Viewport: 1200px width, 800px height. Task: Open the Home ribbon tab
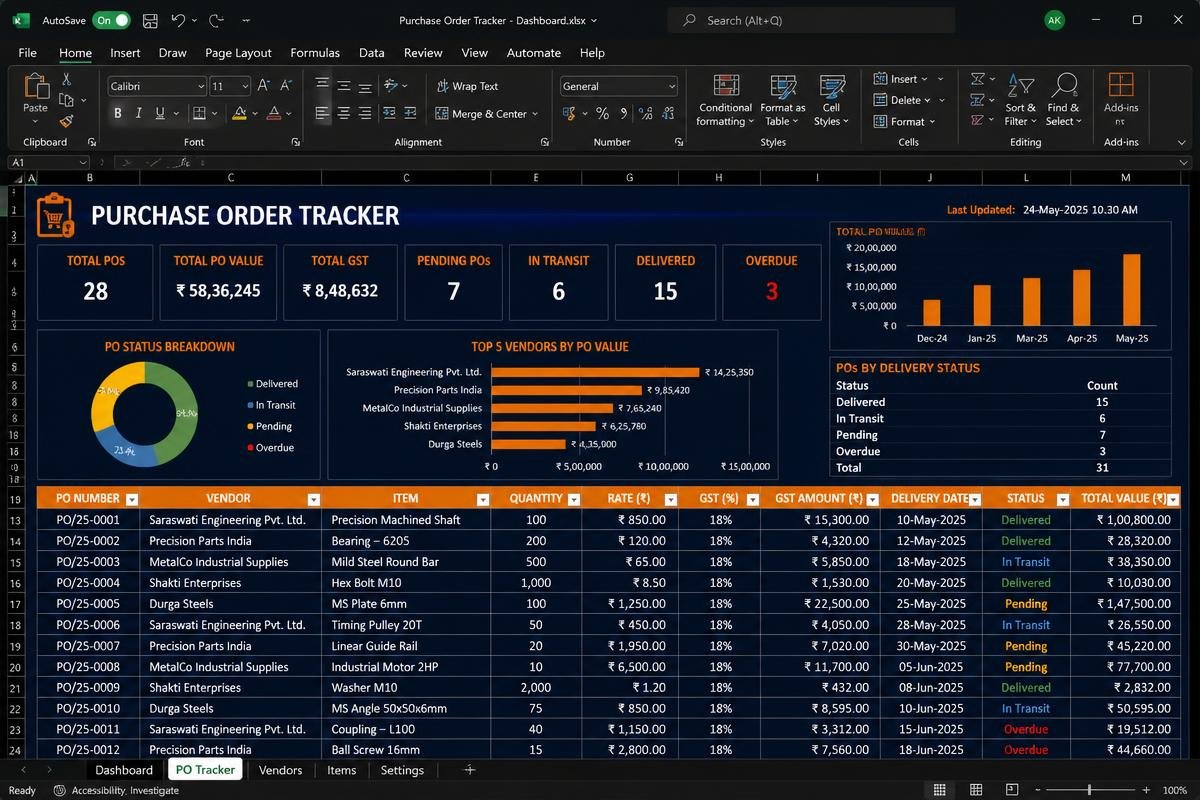(x=75, y=53)
